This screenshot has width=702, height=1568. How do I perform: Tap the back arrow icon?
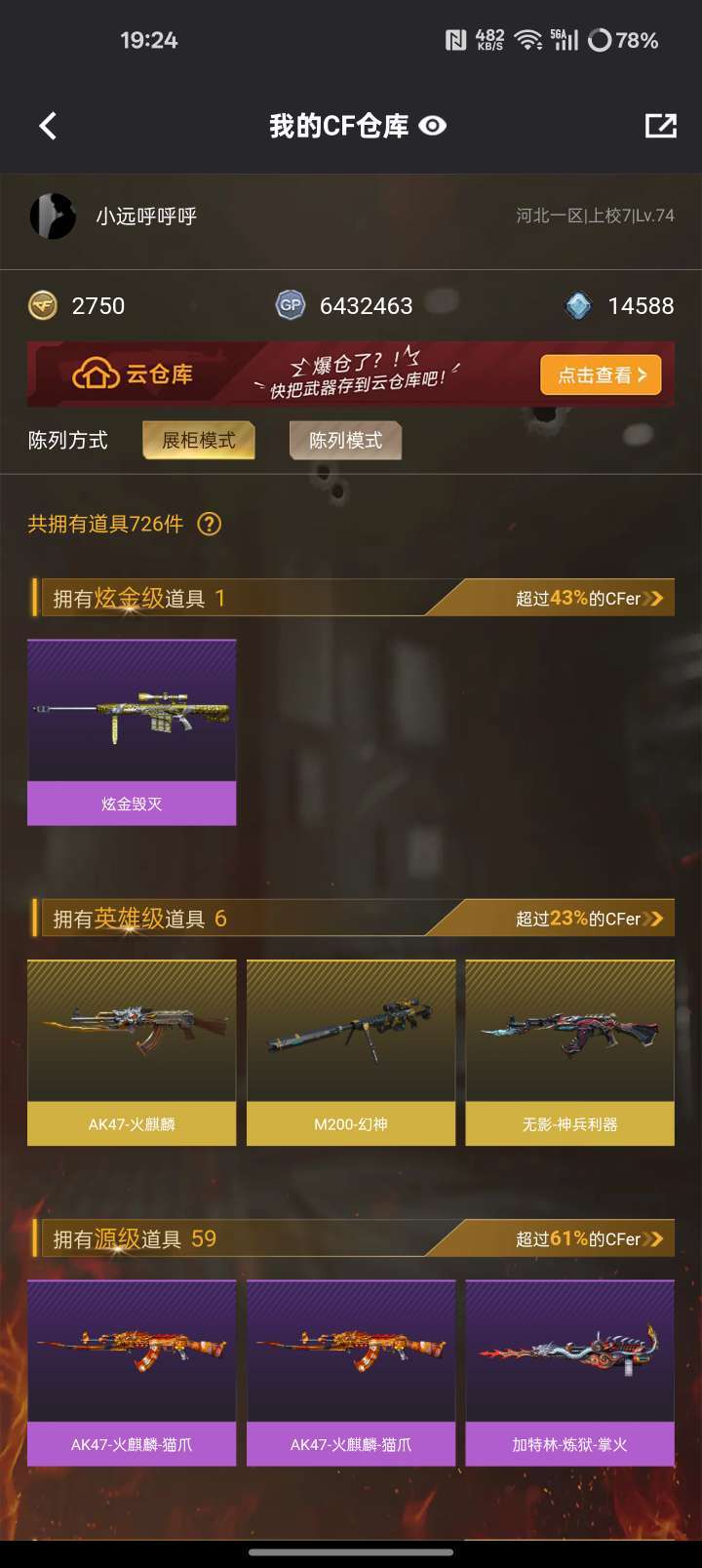tap(48, 126)
